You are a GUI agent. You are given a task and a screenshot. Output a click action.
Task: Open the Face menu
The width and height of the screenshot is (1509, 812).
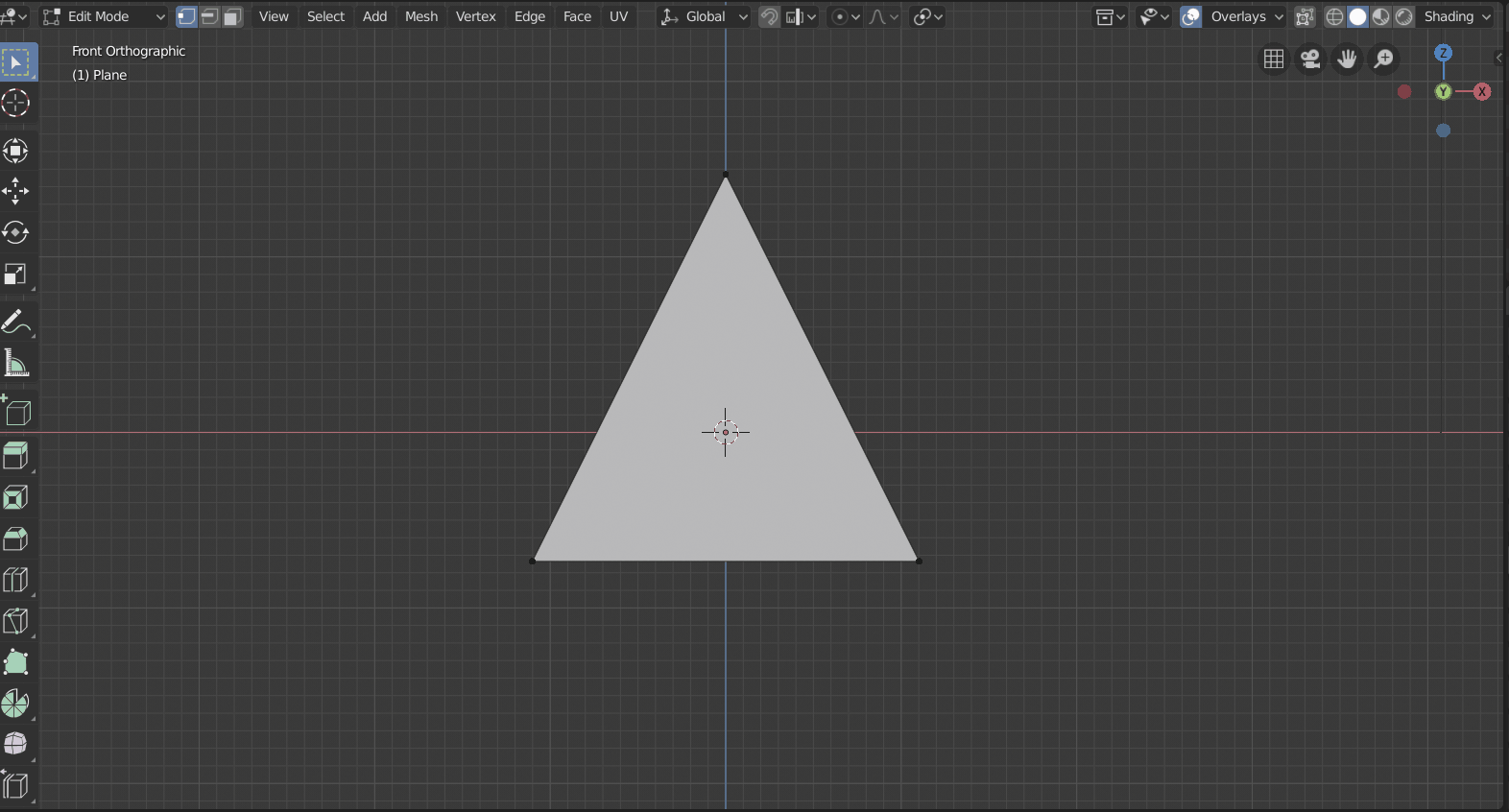[x=577, y=16]
